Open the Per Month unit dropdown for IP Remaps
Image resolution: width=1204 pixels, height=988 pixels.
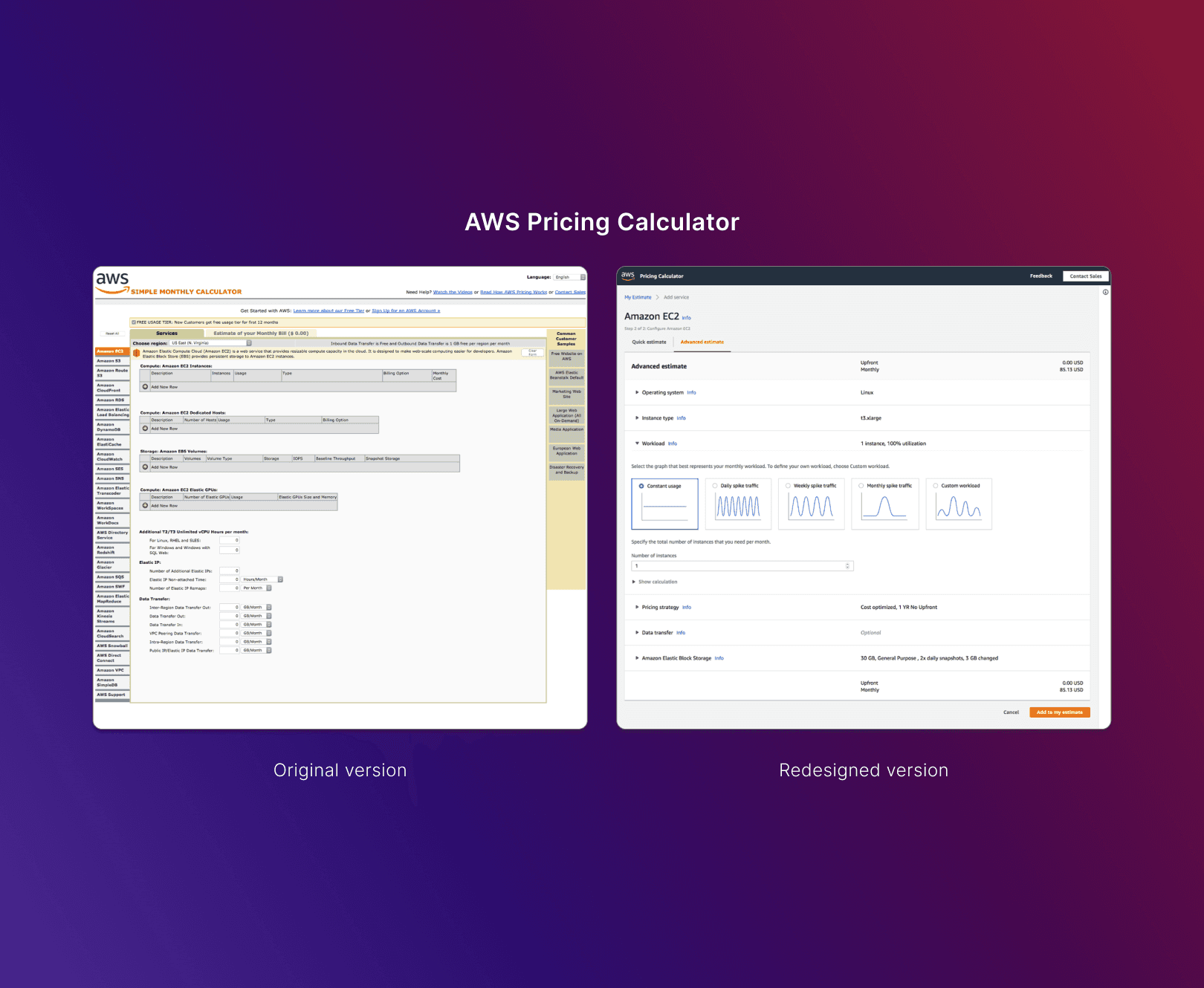256,588
